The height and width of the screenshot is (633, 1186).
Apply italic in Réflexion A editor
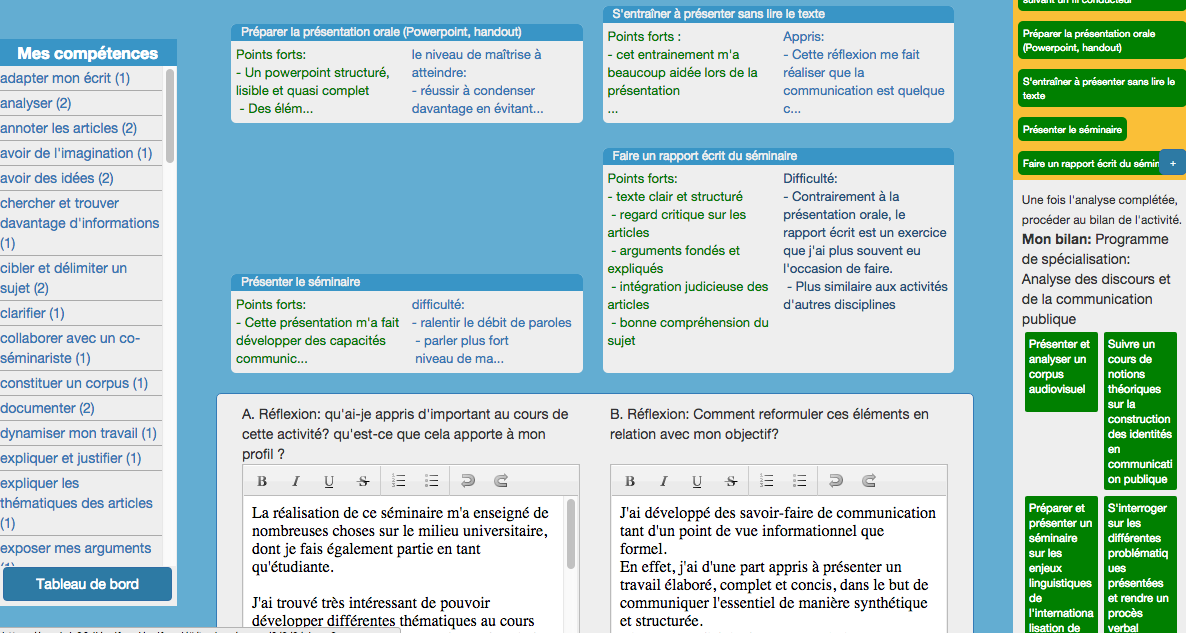point(296,481)
